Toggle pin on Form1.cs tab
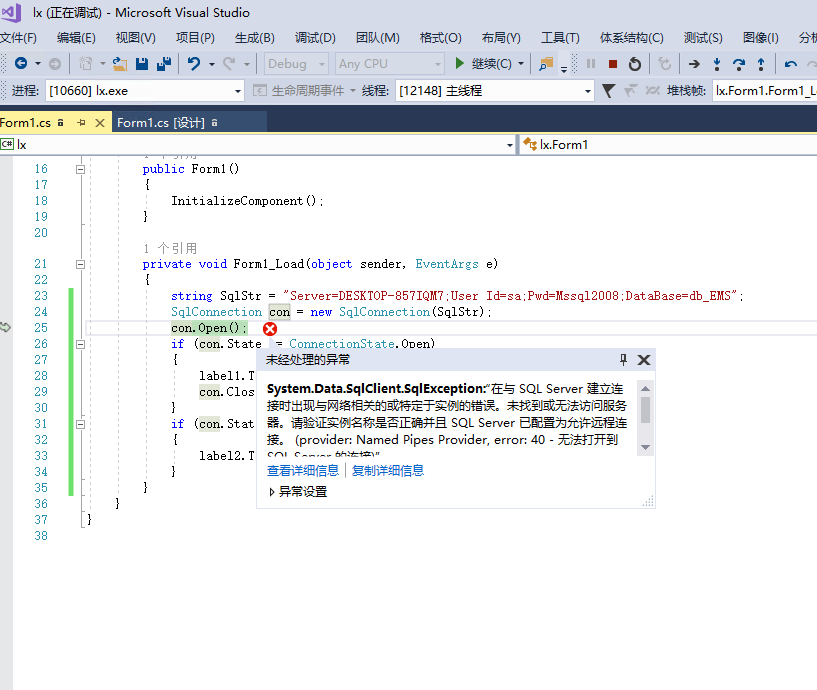 [81, 123]
